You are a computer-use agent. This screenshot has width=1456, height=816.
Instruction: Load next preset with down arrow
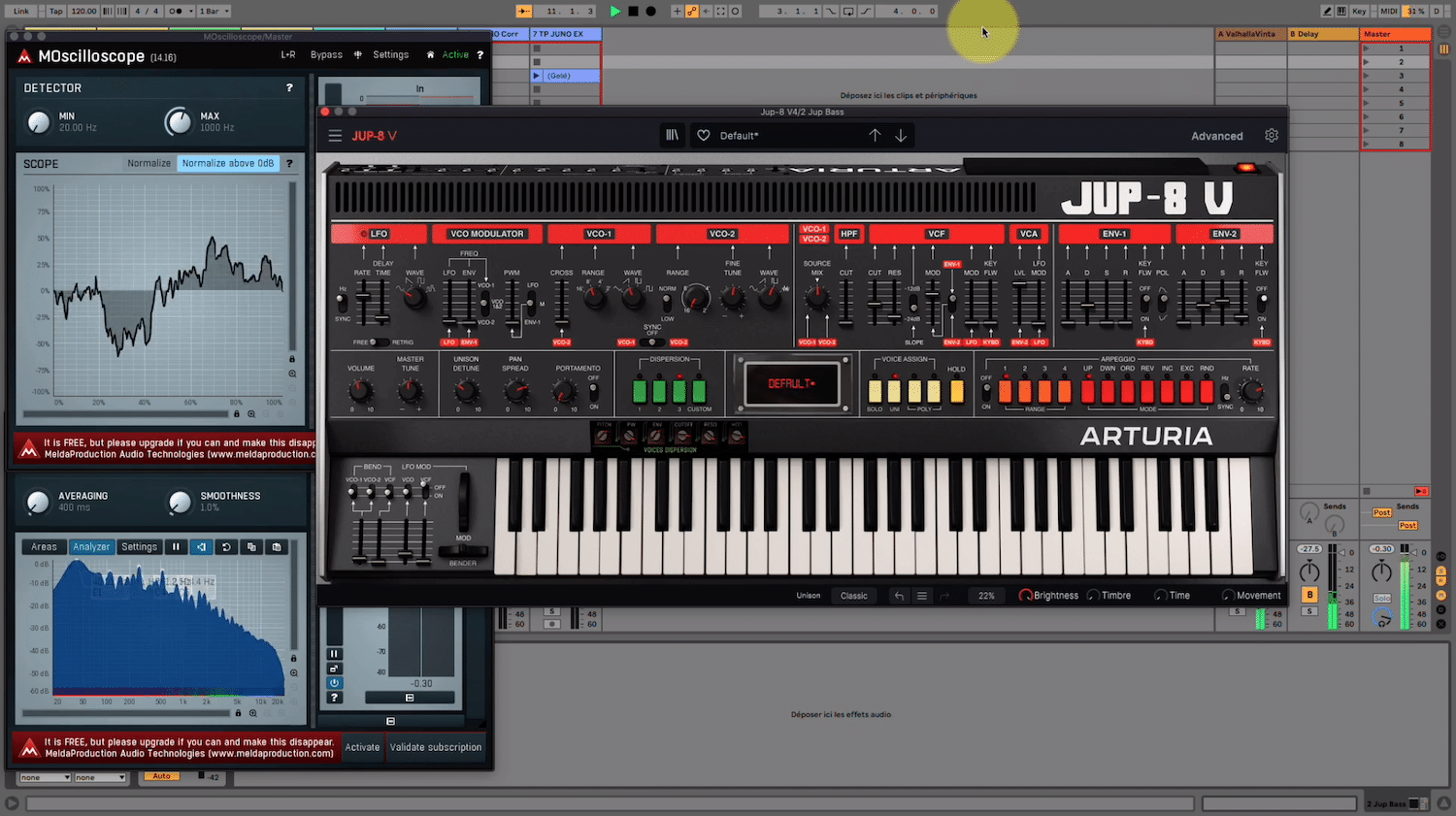[x=901, y=136]
